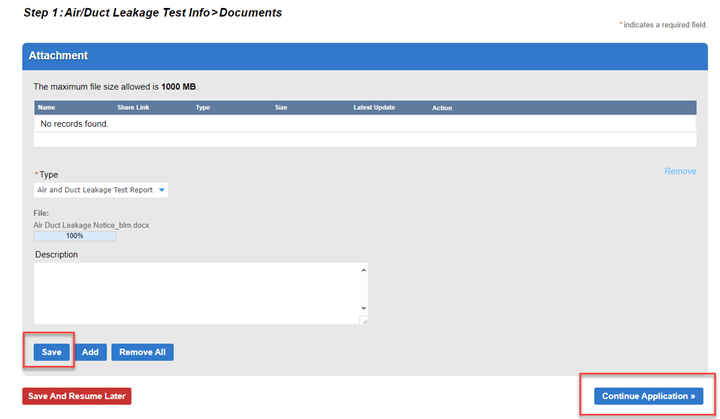Image resolution: width=720 pixels, height=419 pixels.
Task: Click the Remove link
Action: (680, 171)
